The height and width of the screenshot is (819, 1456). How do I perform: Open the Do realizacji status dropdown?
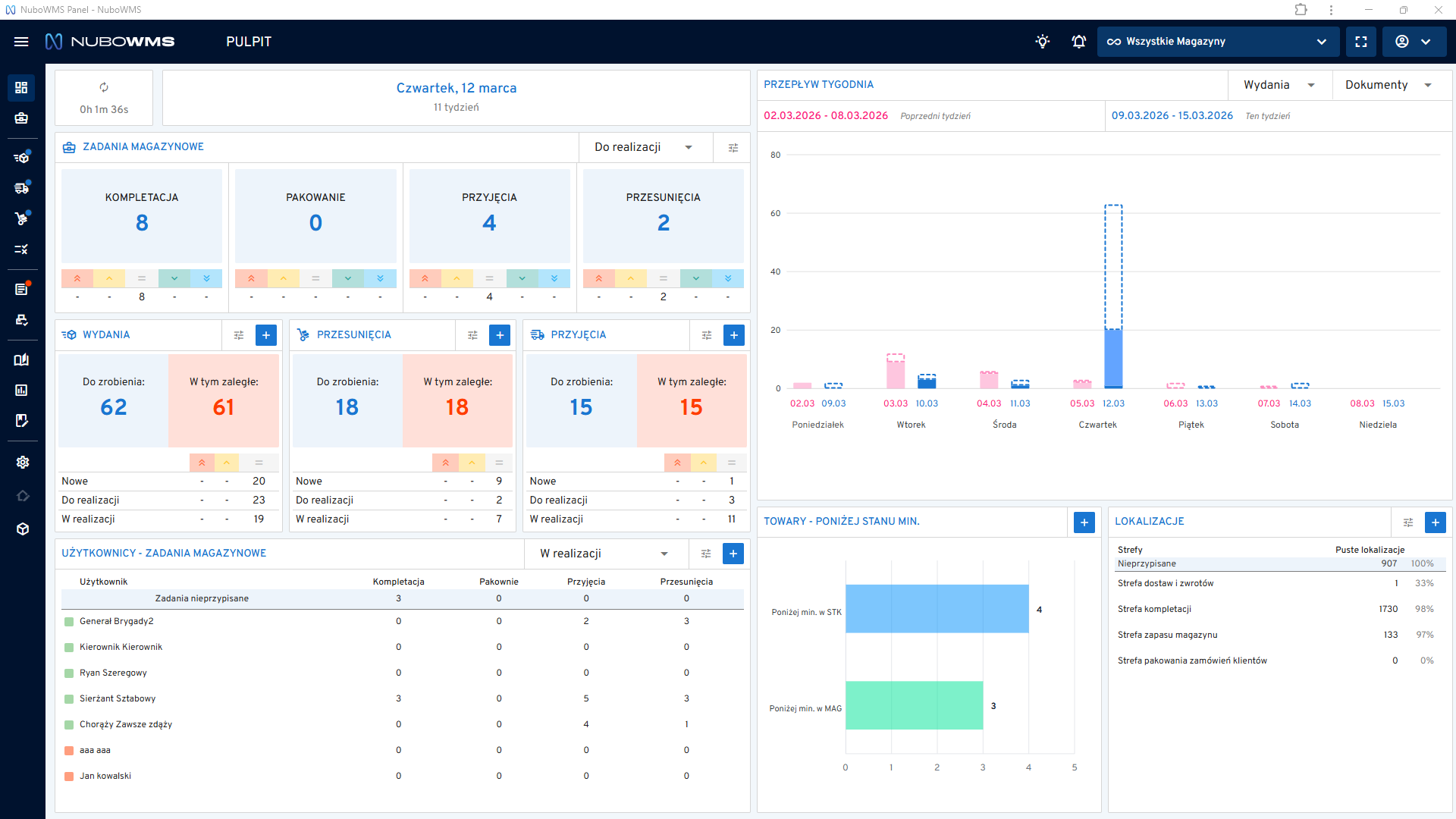coord(643,147)
